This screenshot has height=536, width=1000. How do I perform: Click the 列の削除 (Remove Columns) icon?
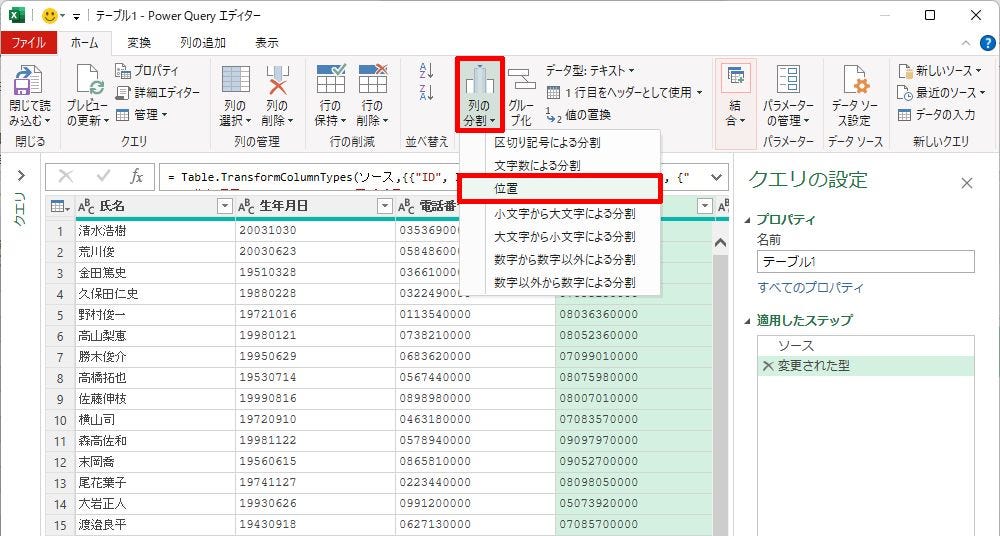[277, 82]
